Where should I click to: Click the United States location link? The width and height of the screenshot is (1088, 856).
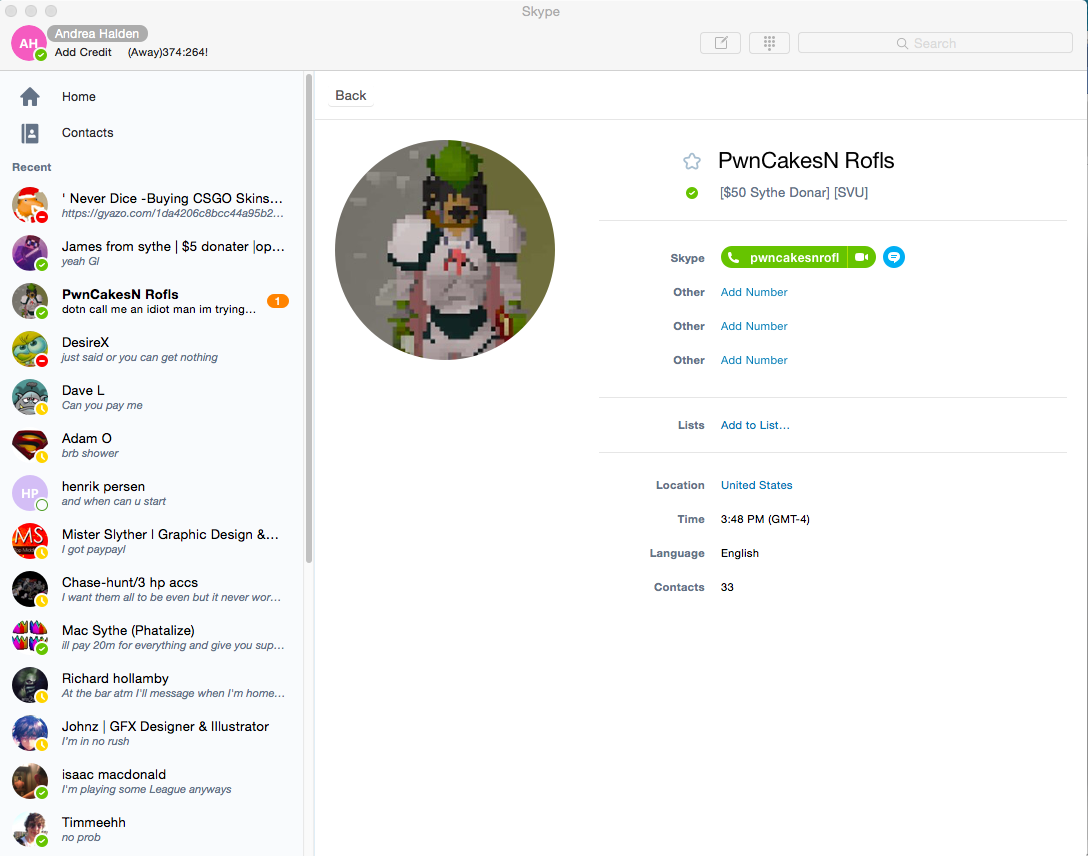pyautogui.click(x=756, y=485)
